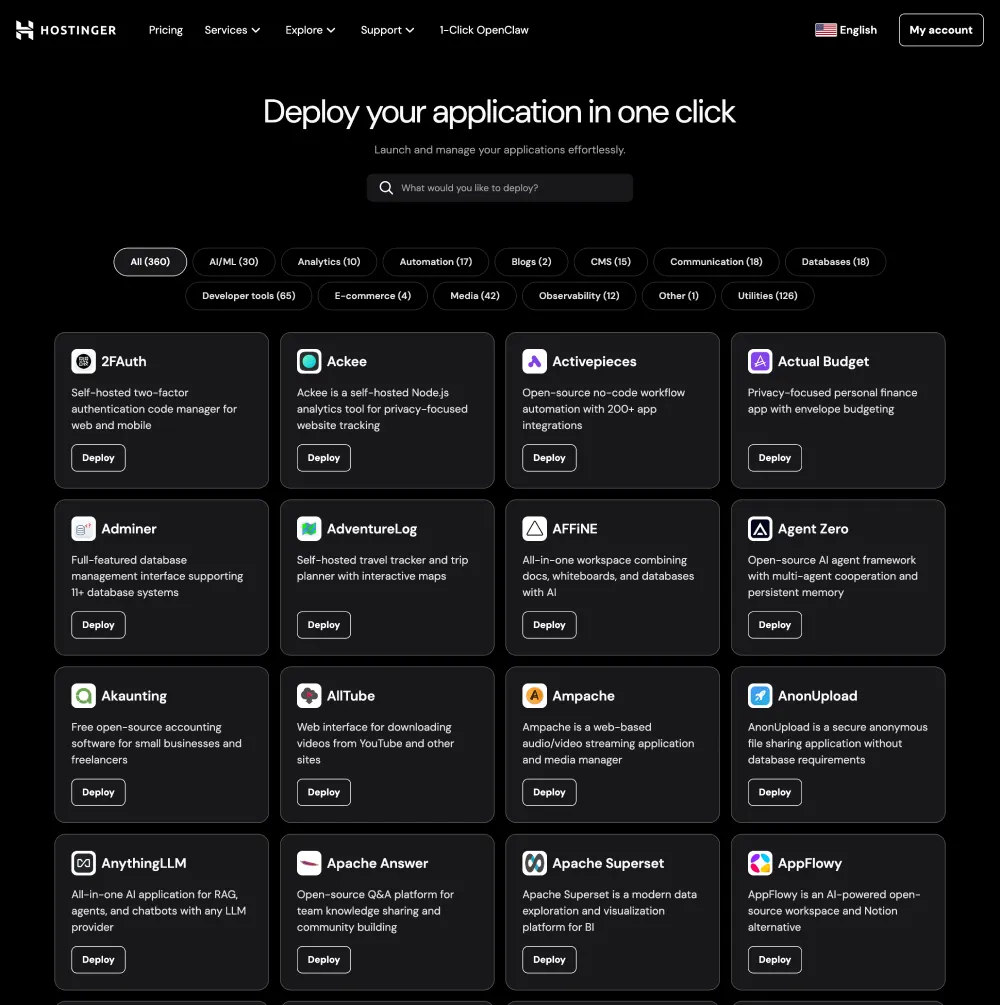This screenshot has height=1005, width=1000.
Task: Click the Hostinger logo
Action: (x=66, y=30)
